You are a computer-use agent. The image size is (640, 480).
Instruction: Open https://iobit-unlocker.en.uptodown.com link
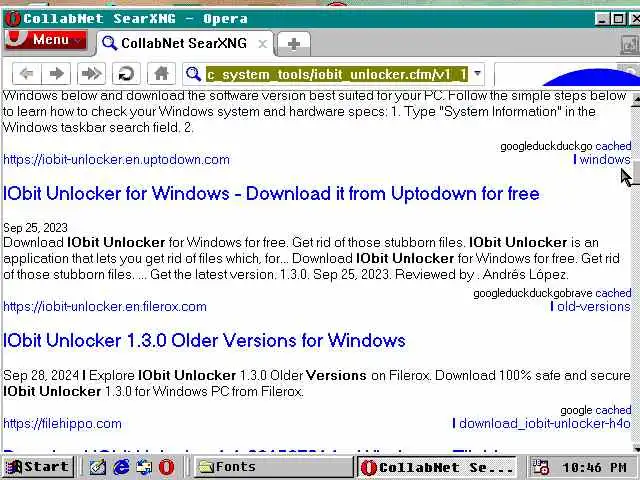116,160
